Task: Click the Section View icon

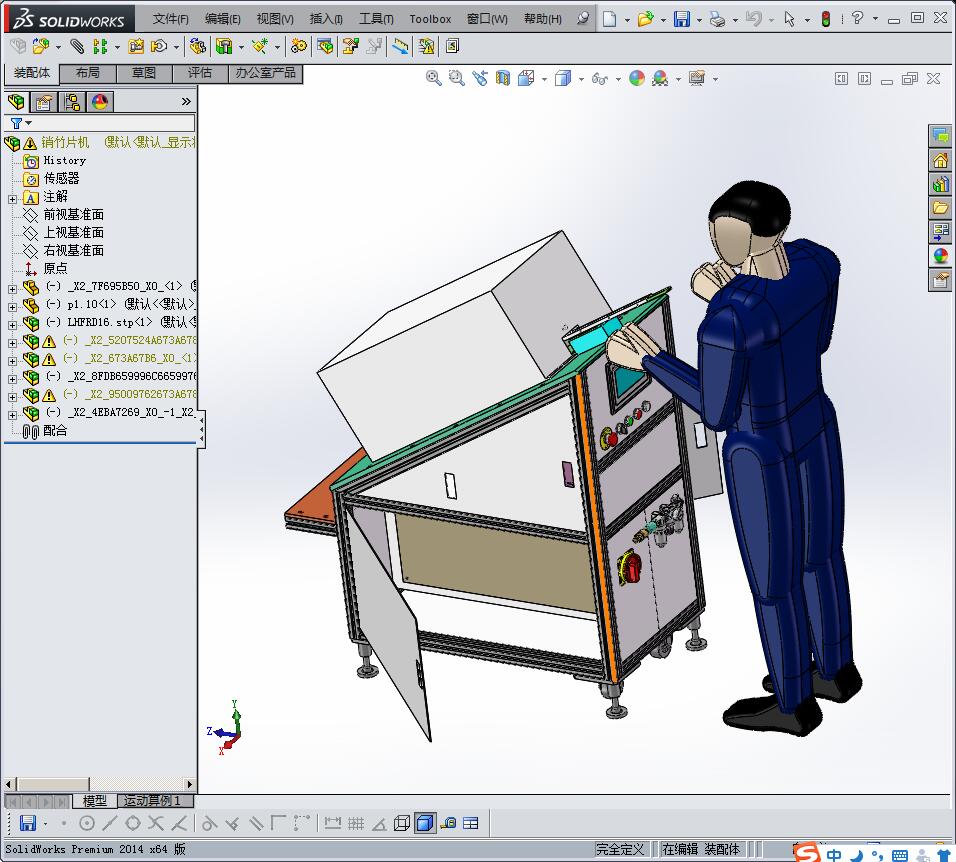Action: click(x=503, y=78)
